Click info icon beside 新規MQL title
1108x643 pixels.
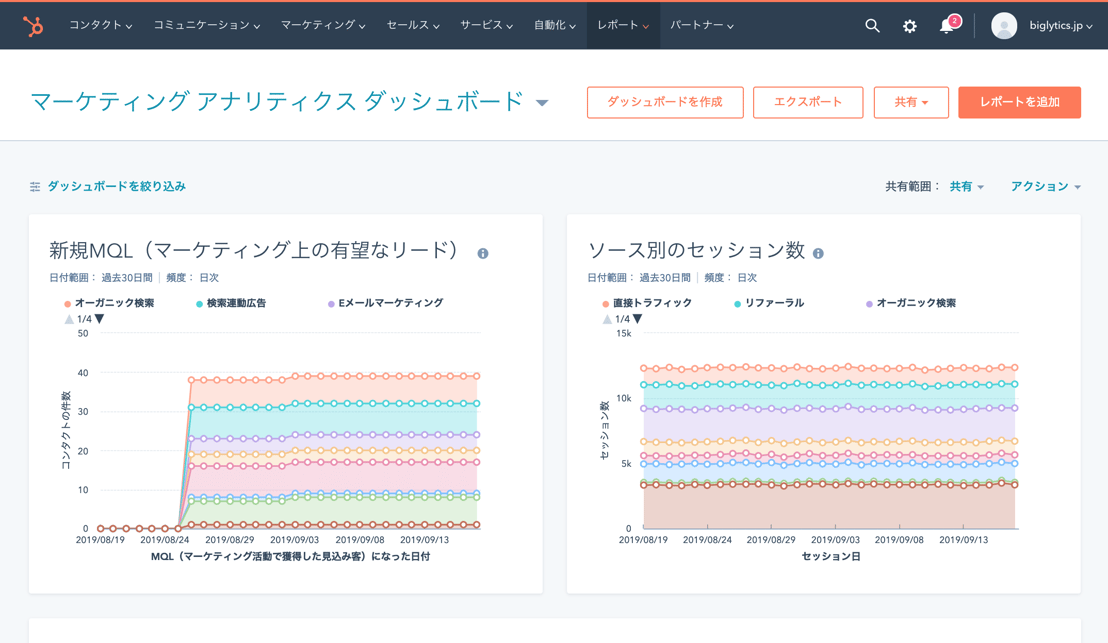pos(483,253)
